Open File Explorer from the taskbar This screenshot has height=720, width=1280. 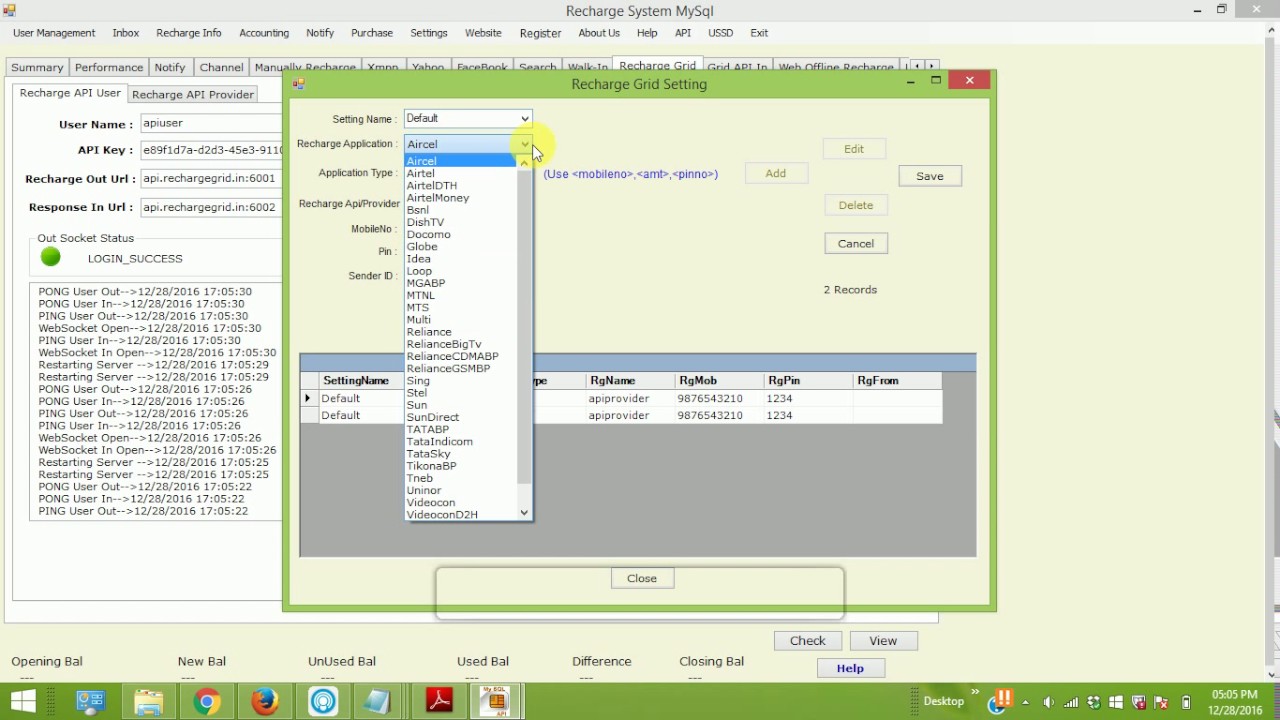(149, 702)
